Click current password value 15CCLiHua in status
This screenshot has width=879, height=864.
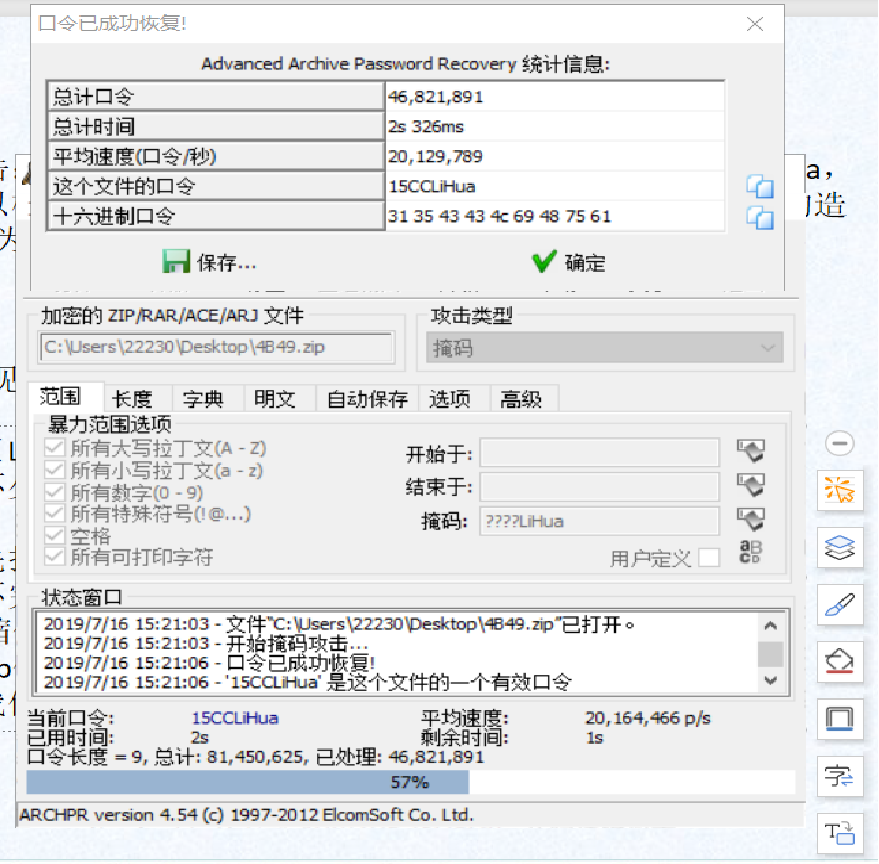point(235,718)
